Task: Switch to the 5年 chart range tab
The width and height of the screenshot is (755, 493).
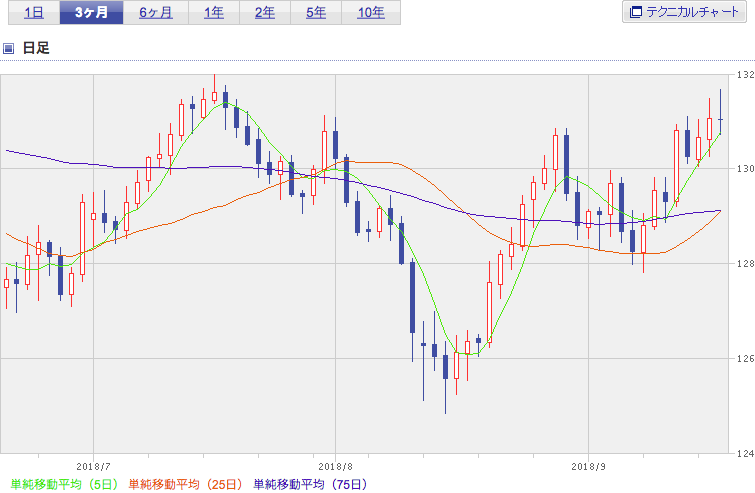Action: click(316, 13)
